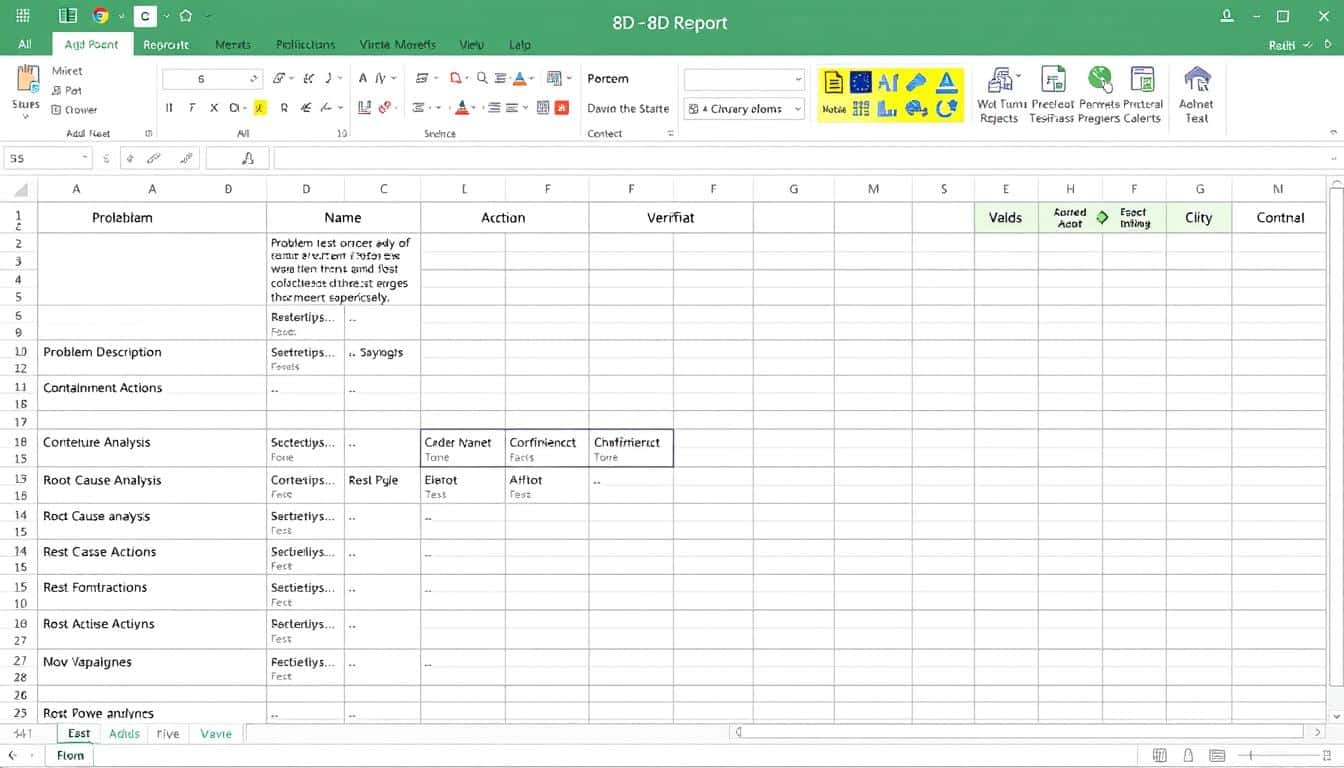
Task: Click the Chrome icon in title bar
Action: pos(100,16)
